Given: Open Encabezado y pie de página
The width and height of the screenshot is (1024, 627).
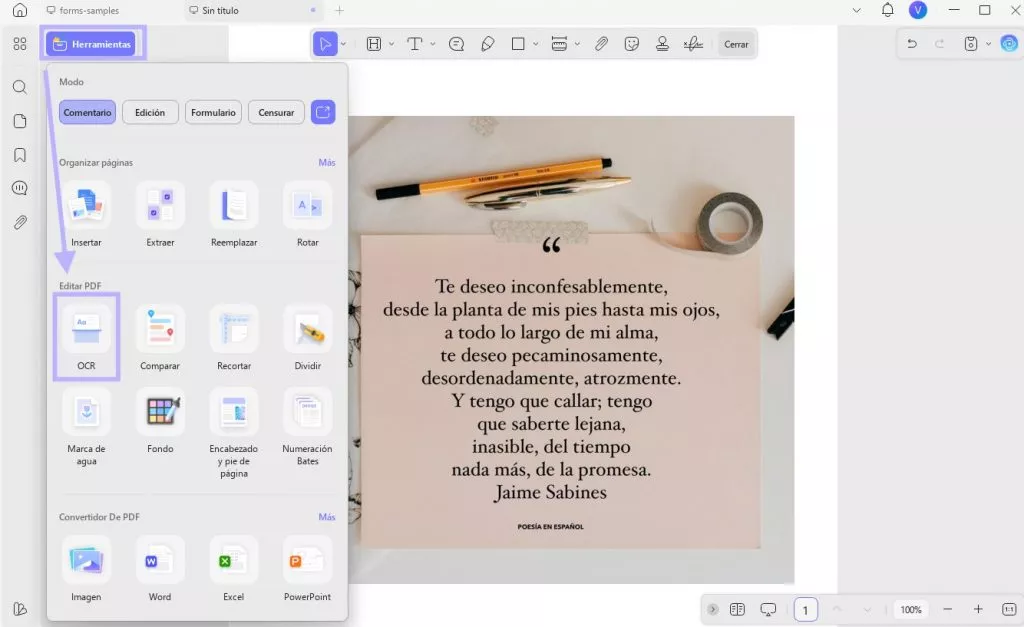Looking at the screenshot, I should coord(234,433).
